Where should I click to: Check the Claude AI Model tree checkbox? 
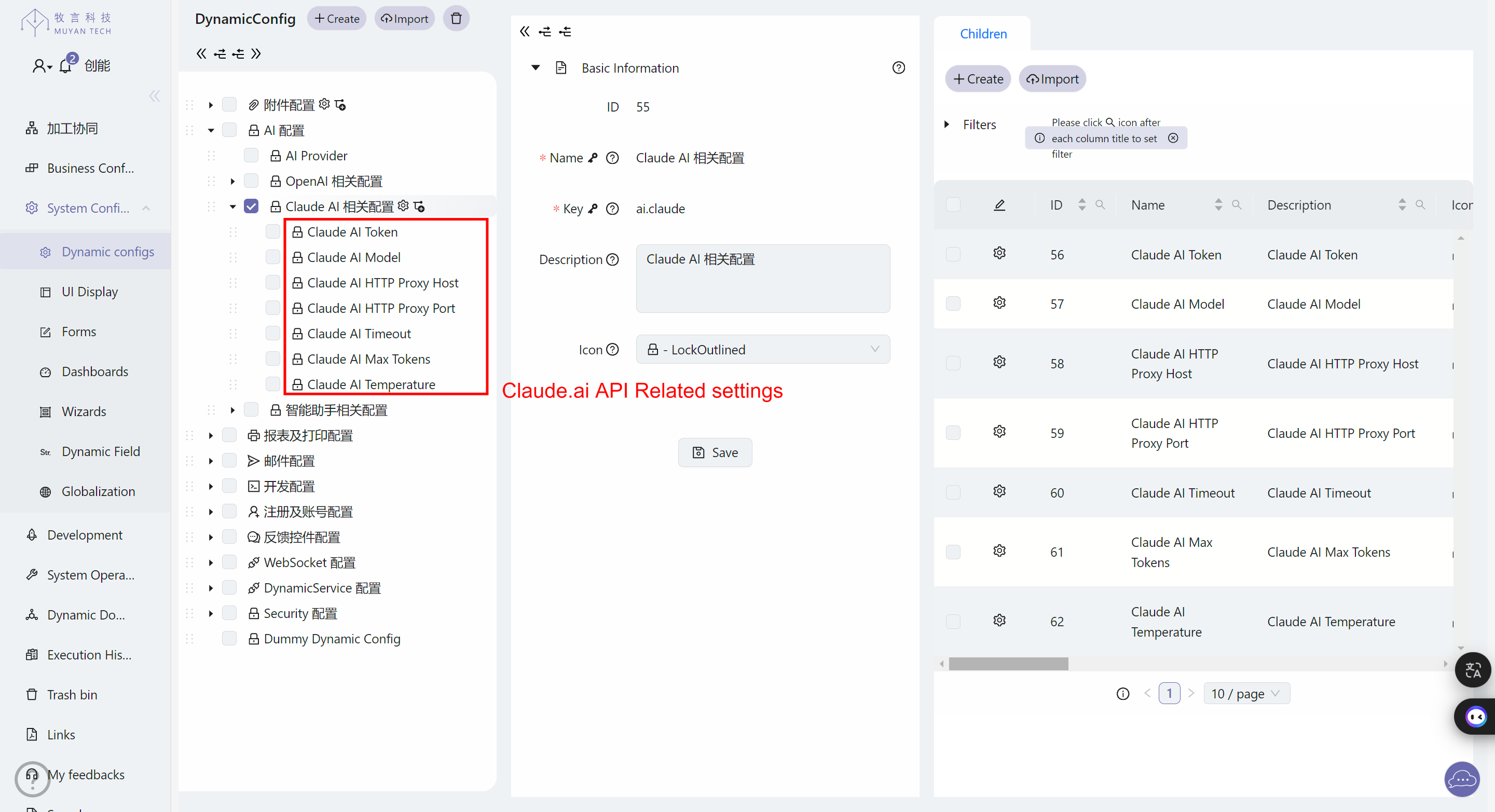pos(273,257)
